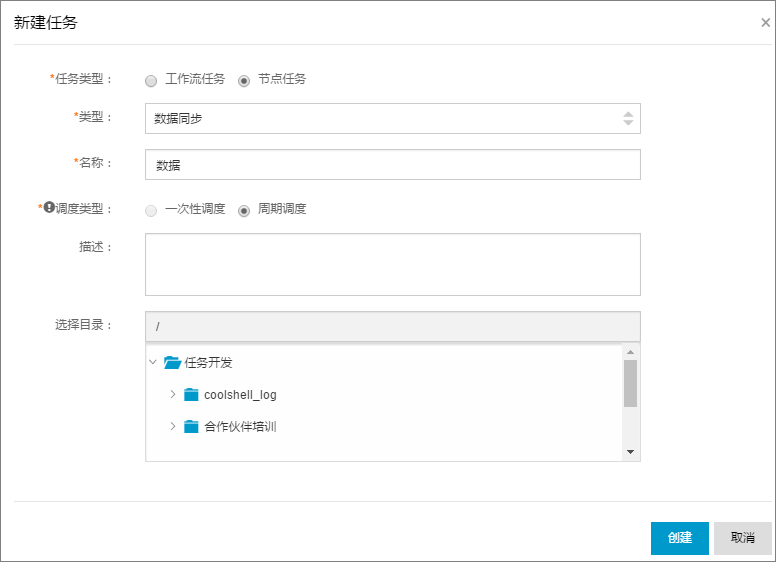Close the 新建任务 dialog with the X

coord(766,23)
